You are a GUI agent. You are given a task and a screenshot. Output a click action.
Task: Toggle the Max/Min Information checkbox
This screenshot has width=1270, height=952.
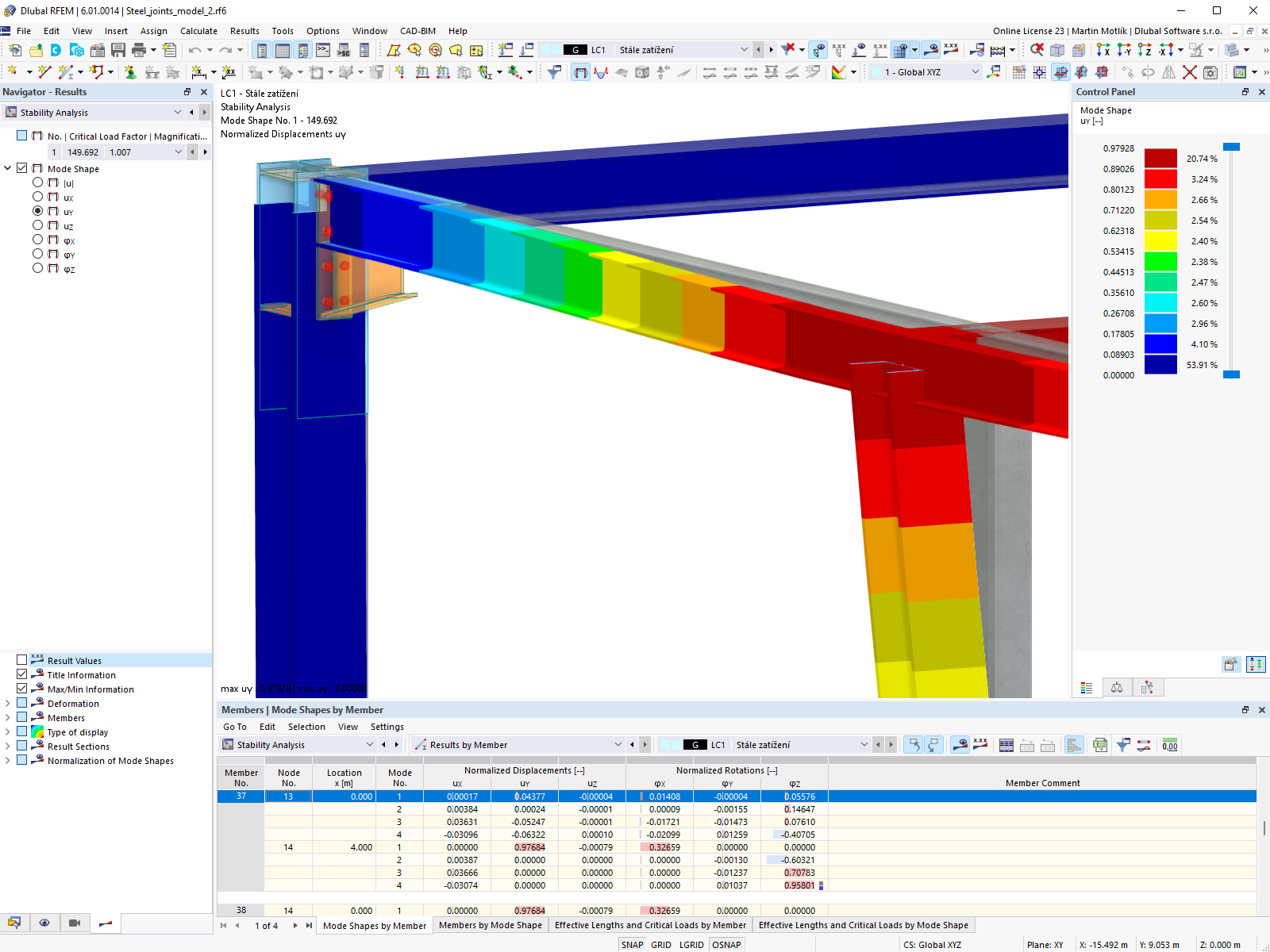22,689
